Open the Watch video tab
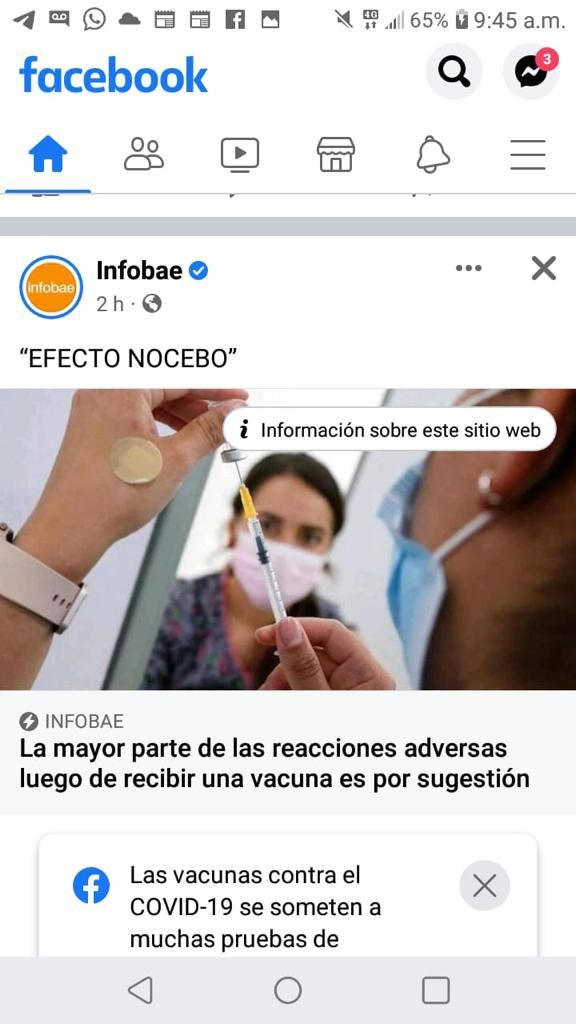Viewport: 576px width, 1024px height. (240, 155)
